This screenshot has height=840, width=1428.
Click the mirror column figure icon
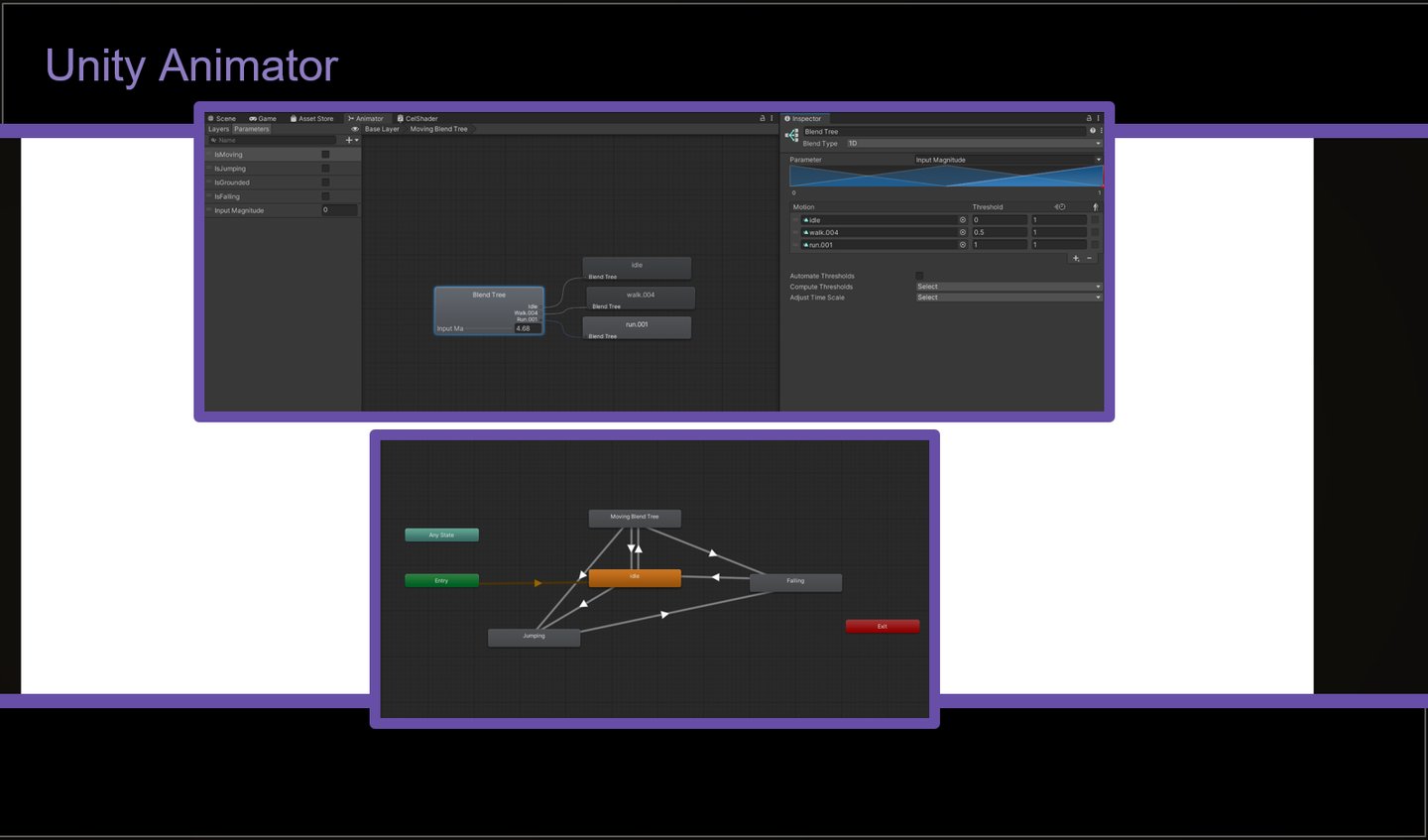[x=1095, y=207]
